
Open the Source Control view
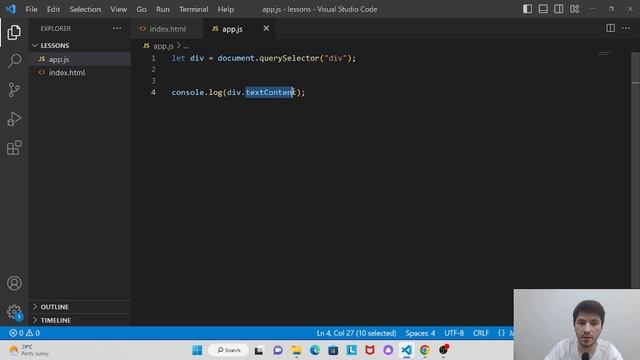(14, 89)
